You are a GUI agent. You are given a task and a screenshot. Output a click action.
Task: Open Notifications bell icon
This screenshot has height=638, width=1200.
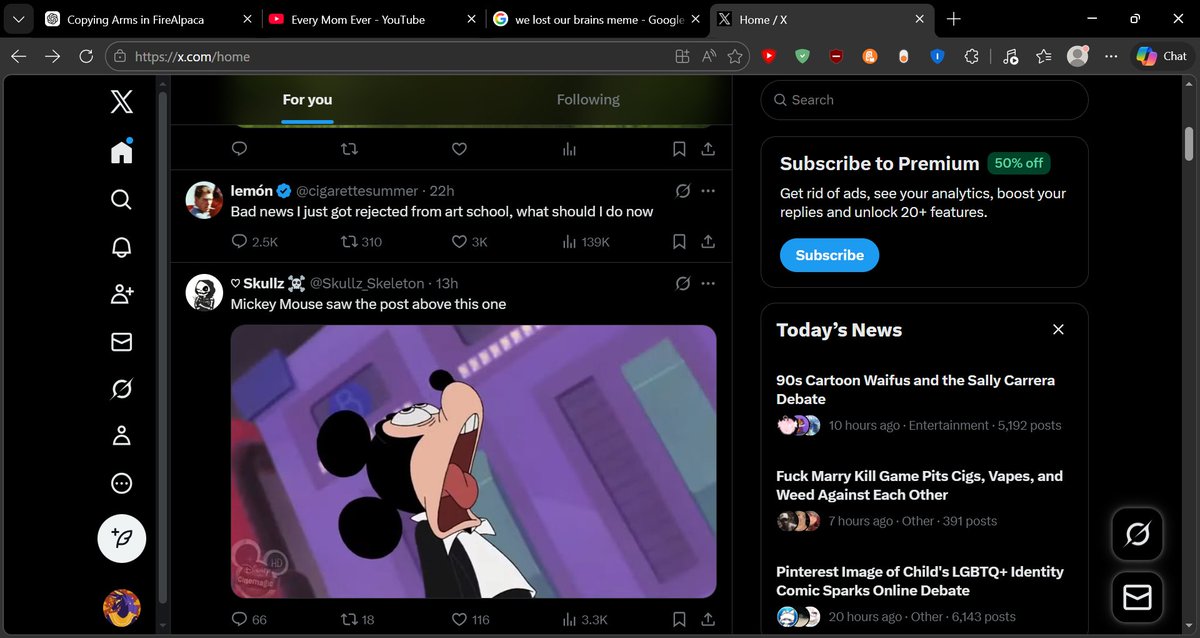point(121,247)
